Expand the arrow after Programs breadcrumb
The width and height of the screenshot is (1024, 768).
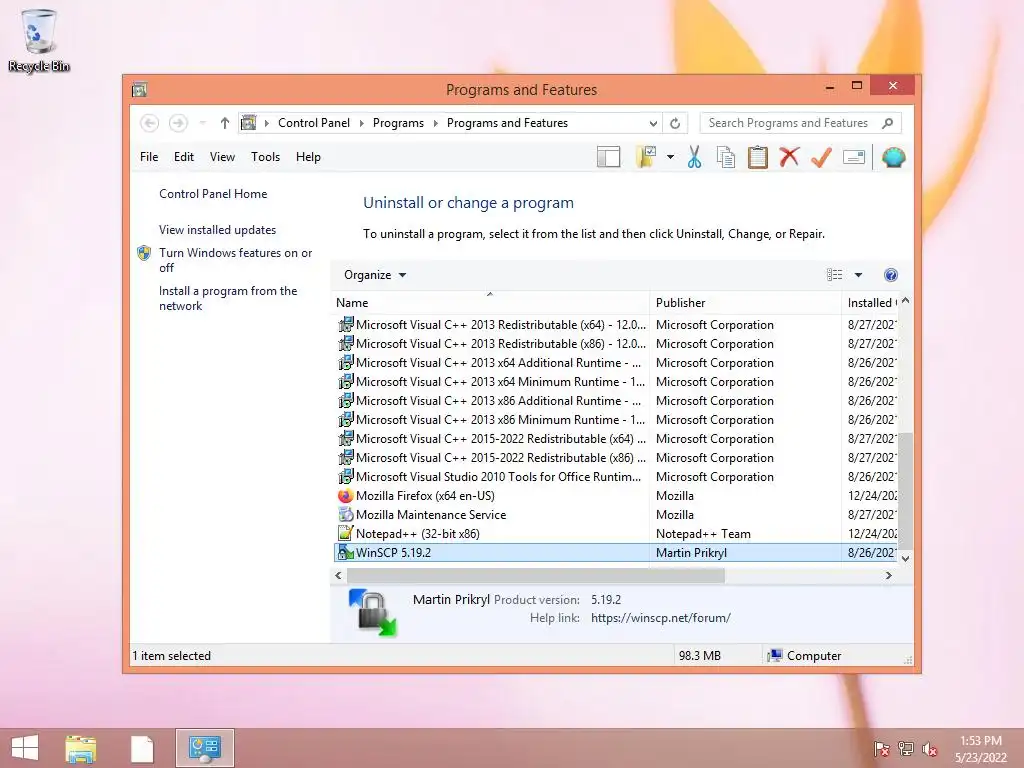(436, 123)
